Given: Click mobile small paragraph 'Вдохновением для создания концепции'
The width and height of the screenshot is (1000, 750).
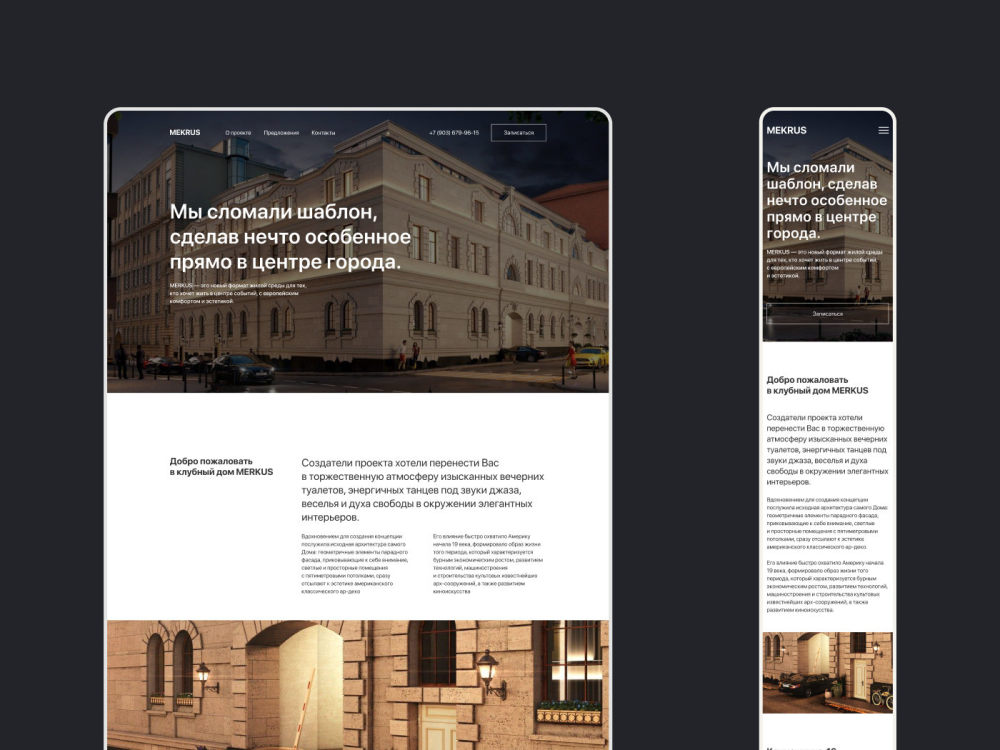Looking at the screenshot, I should pos(827,524).
